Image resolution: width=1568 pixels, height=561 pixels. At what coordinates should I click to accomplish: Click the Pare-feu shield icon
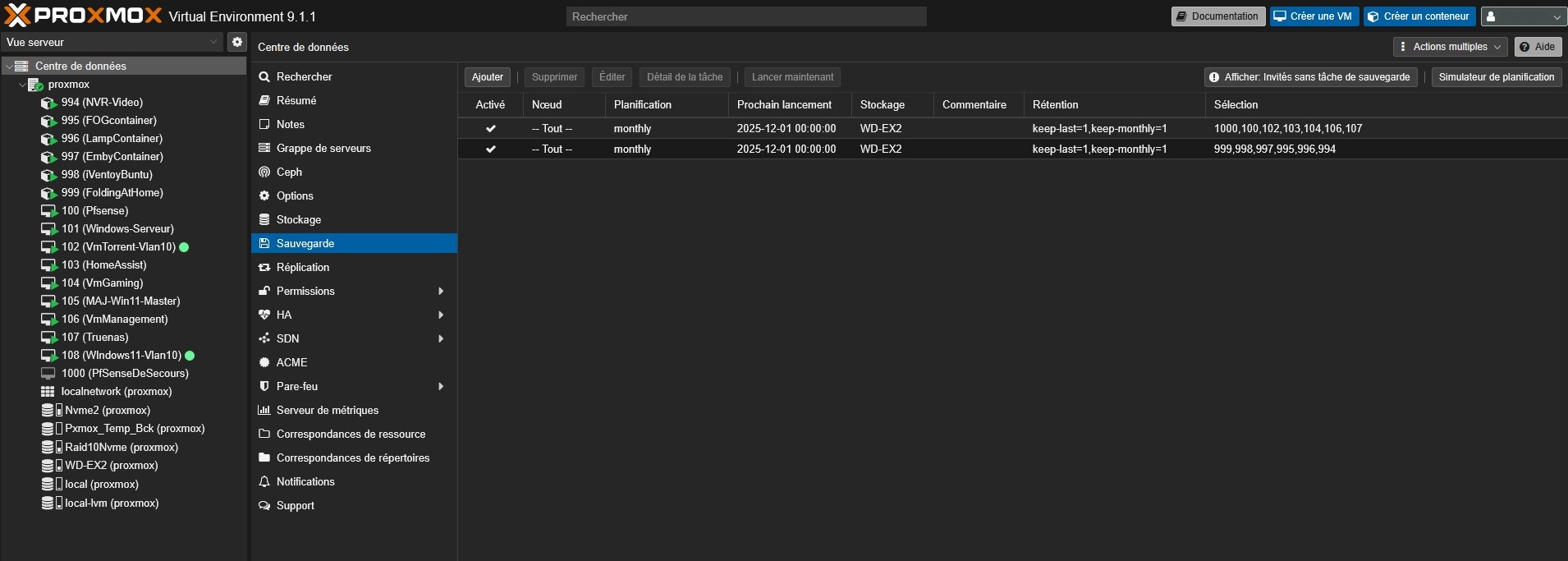click(264, 387)
